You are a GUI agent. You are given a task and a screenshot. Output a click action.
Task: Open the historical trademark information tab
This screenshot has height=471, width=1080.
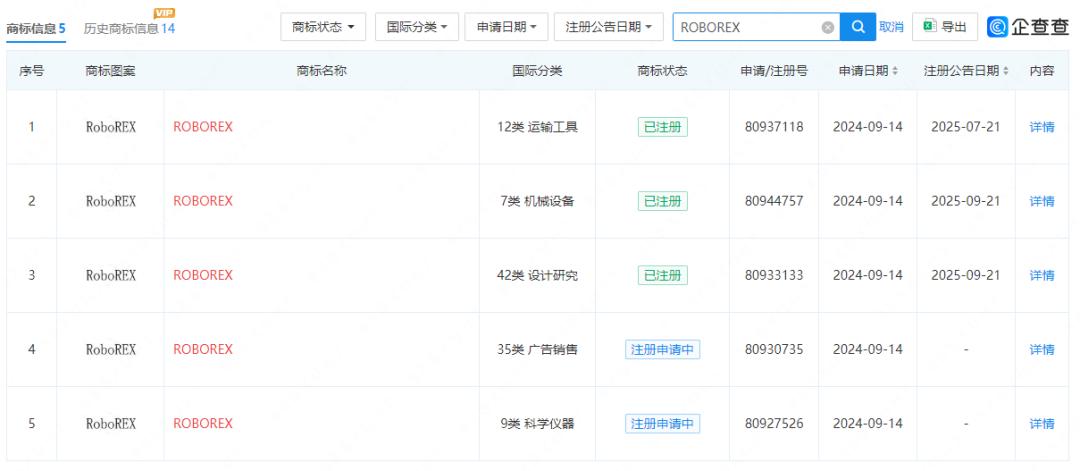pyautogui.click(x=129, y=29)
